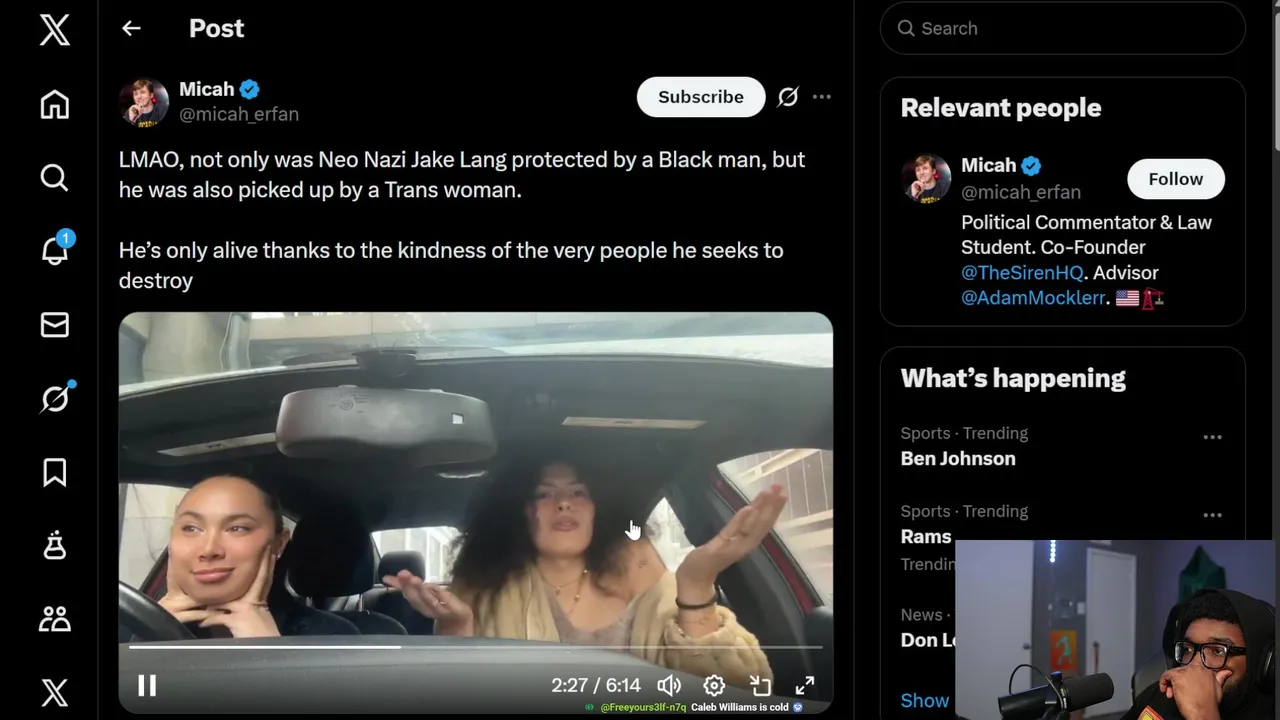
Task: Open Grok icon in sidebar
Action: (55, 398)
